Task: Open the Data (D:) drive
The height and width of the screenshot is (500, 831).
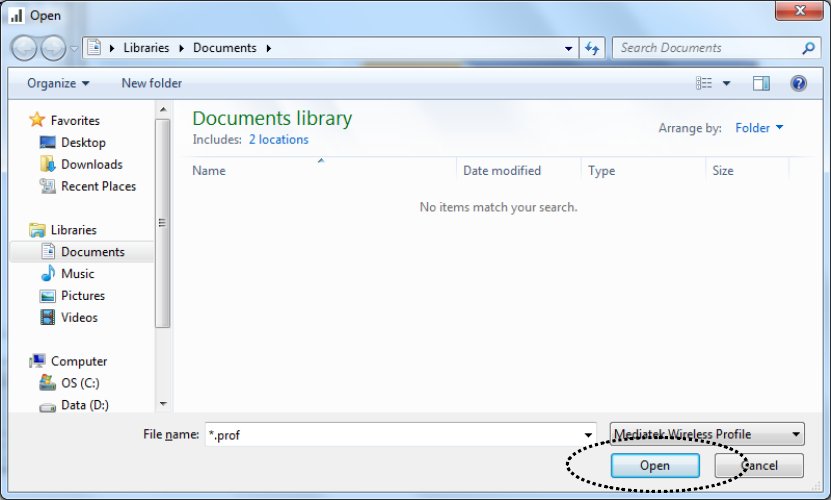Action: 85,405
